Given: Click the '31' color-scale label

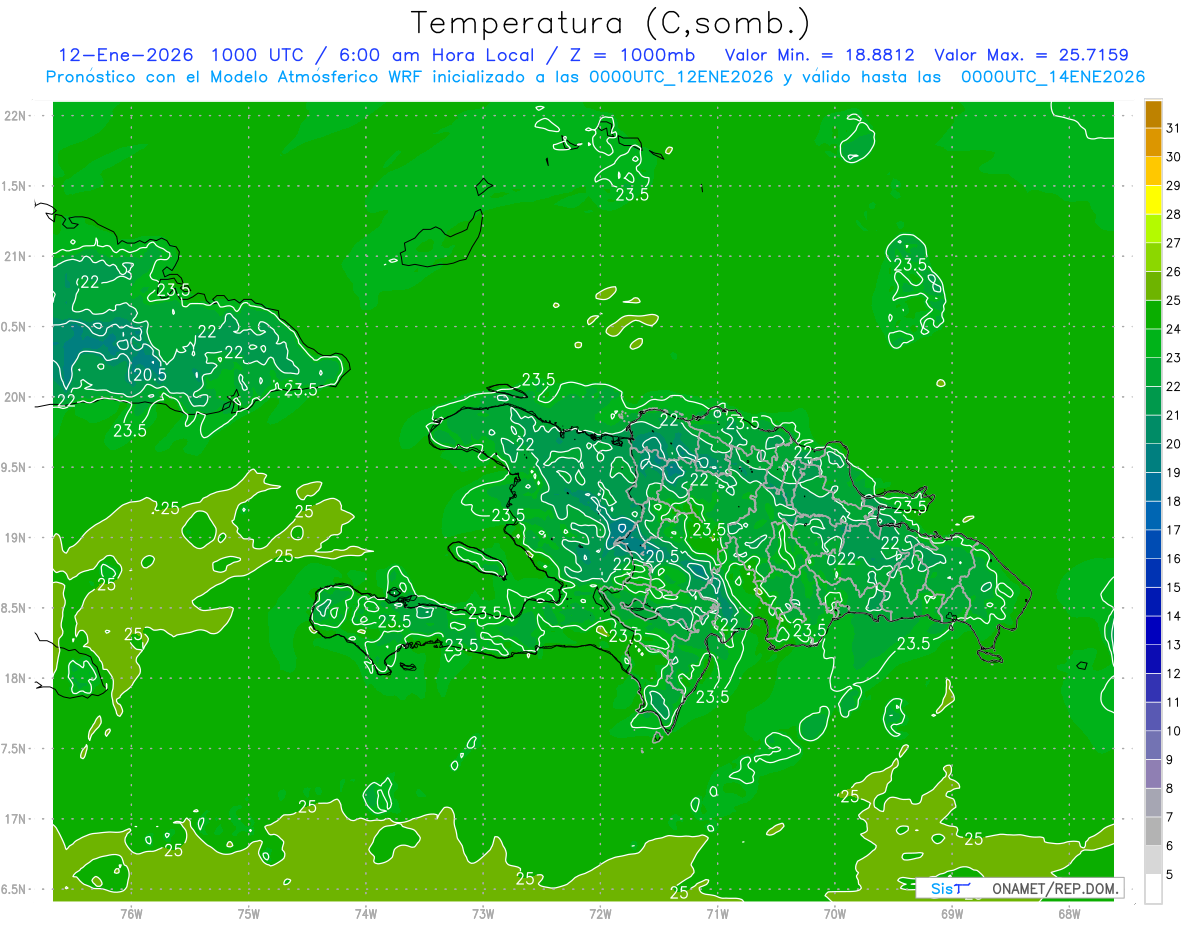Looking at the screenshot, I should (x=1174, y=128).
